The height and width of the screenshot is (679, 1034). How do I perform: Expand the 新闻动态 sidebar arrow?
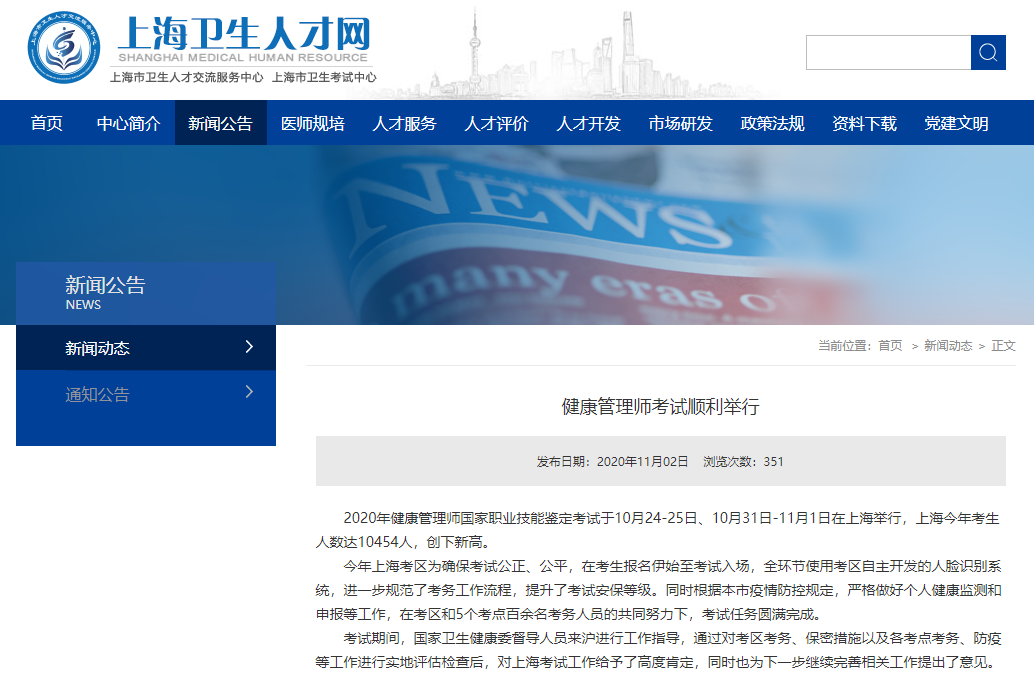[x=249, y=347]
